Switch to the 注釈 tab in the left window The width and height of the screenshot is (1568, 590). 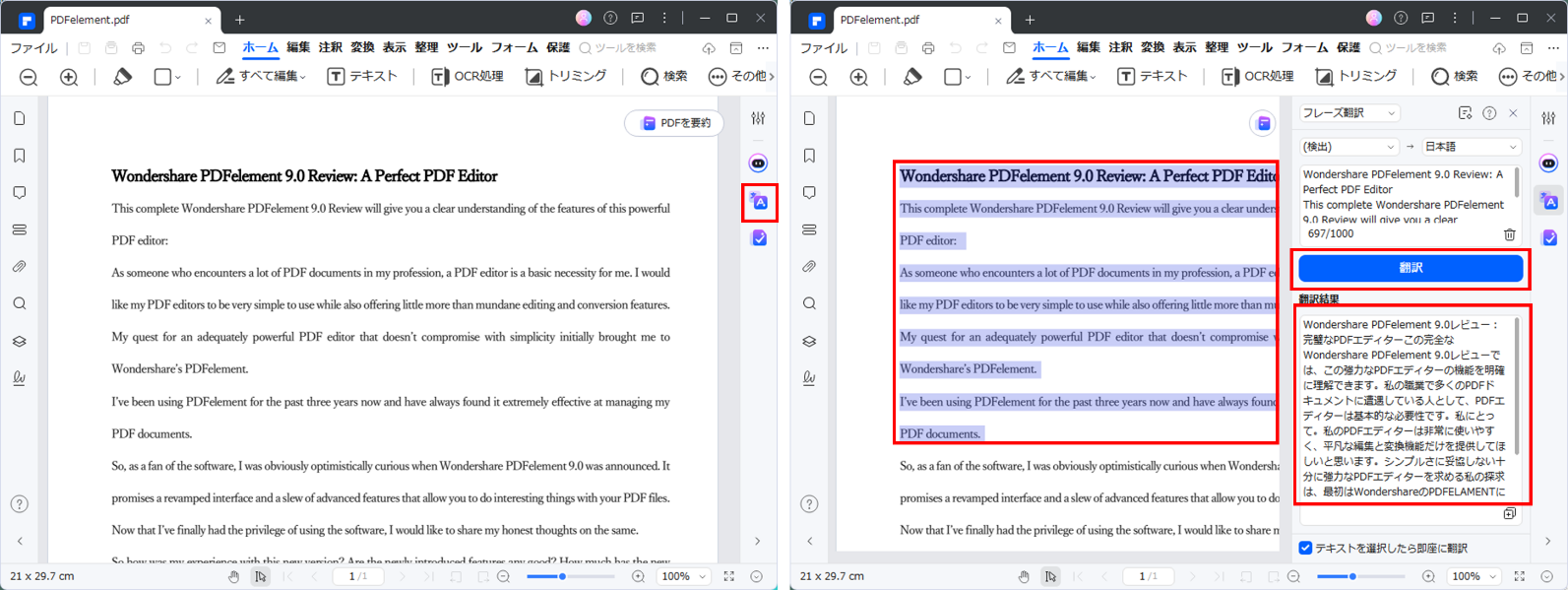(330, 47)
